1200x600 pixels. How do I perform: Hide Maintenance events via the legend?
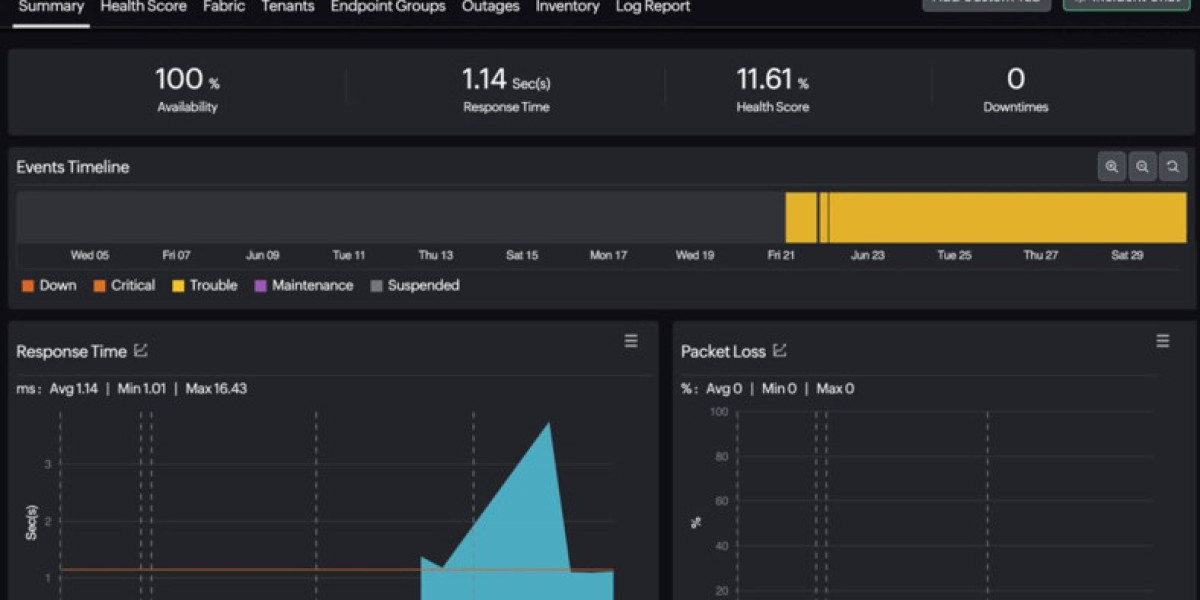(x=303, y=286)
